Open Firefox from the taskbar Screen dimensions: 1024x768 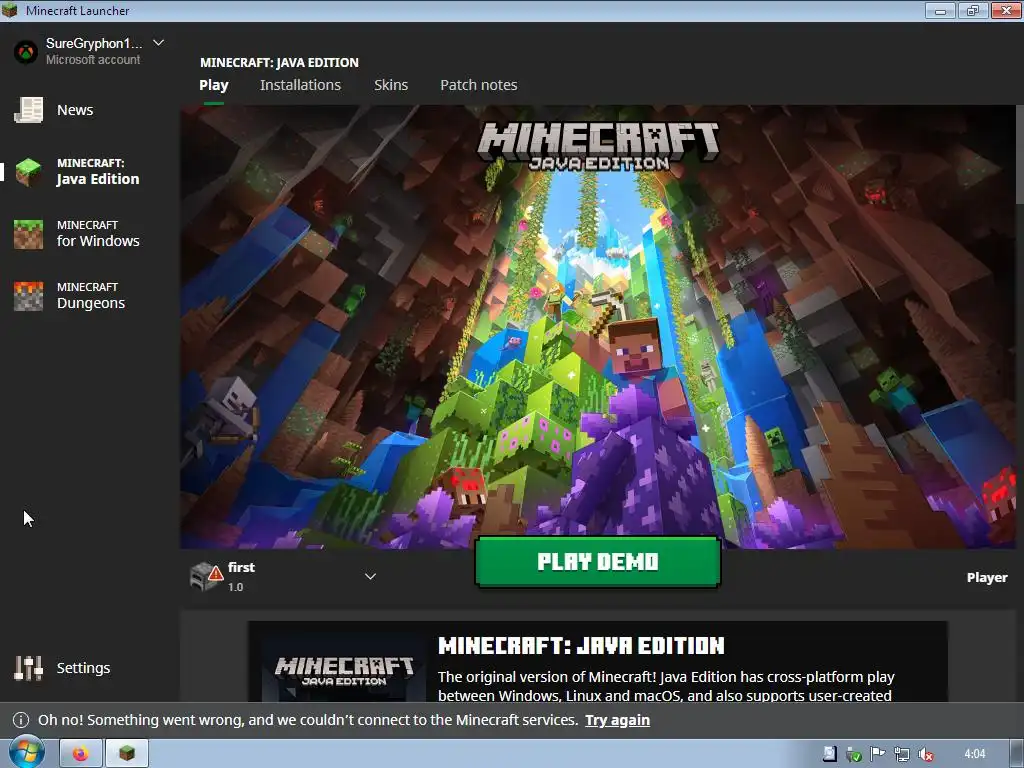pos(81,754)
